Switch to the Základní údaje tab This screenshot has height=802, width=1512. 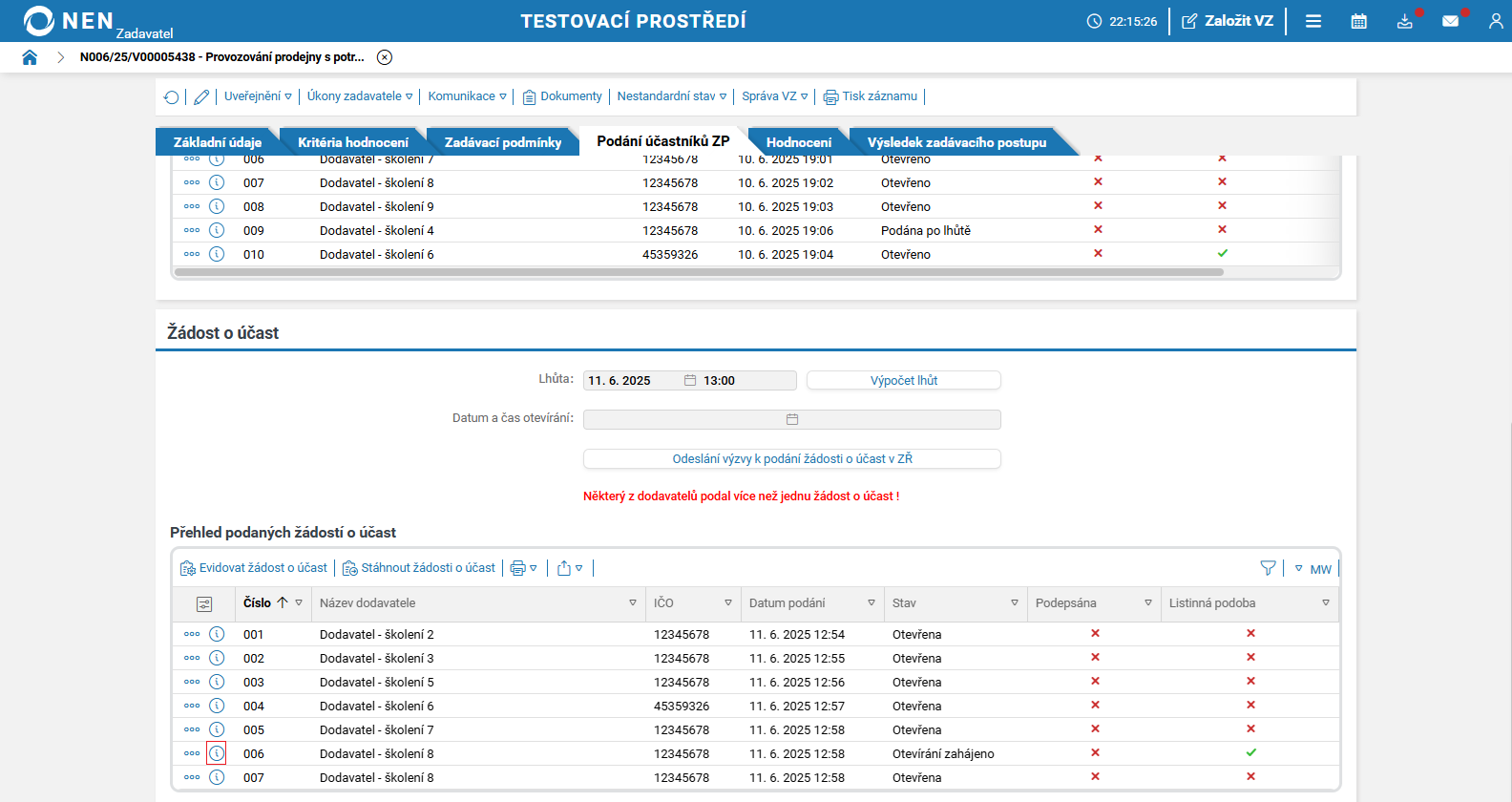click(217, 142)
